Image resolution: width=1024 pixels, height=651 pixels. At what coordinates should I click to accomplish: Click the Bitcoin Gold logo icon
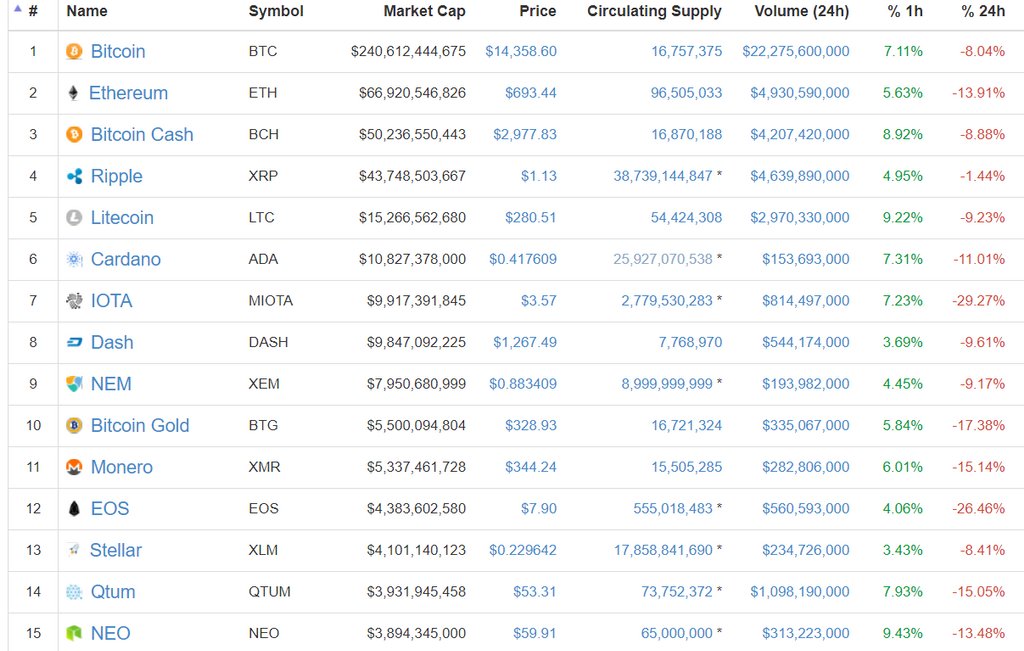tap(74, 426)
